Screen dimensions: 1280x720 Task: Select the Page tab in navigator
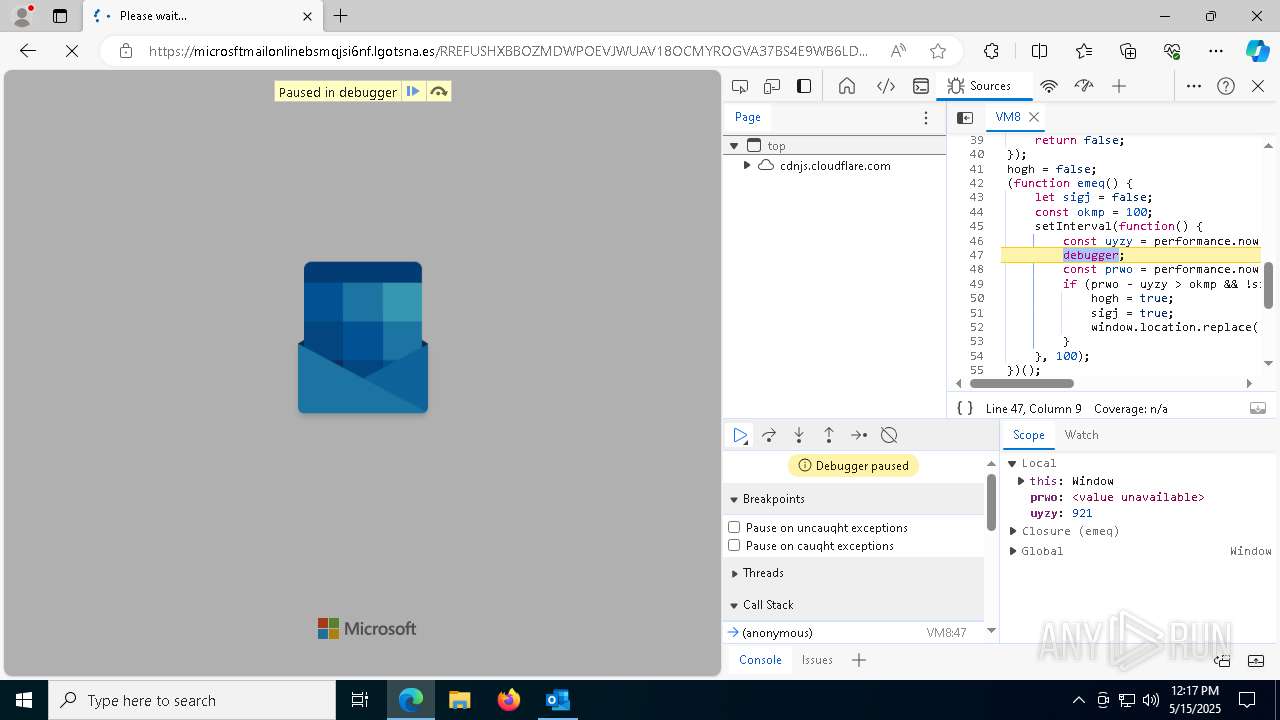(x=748, y=117)
